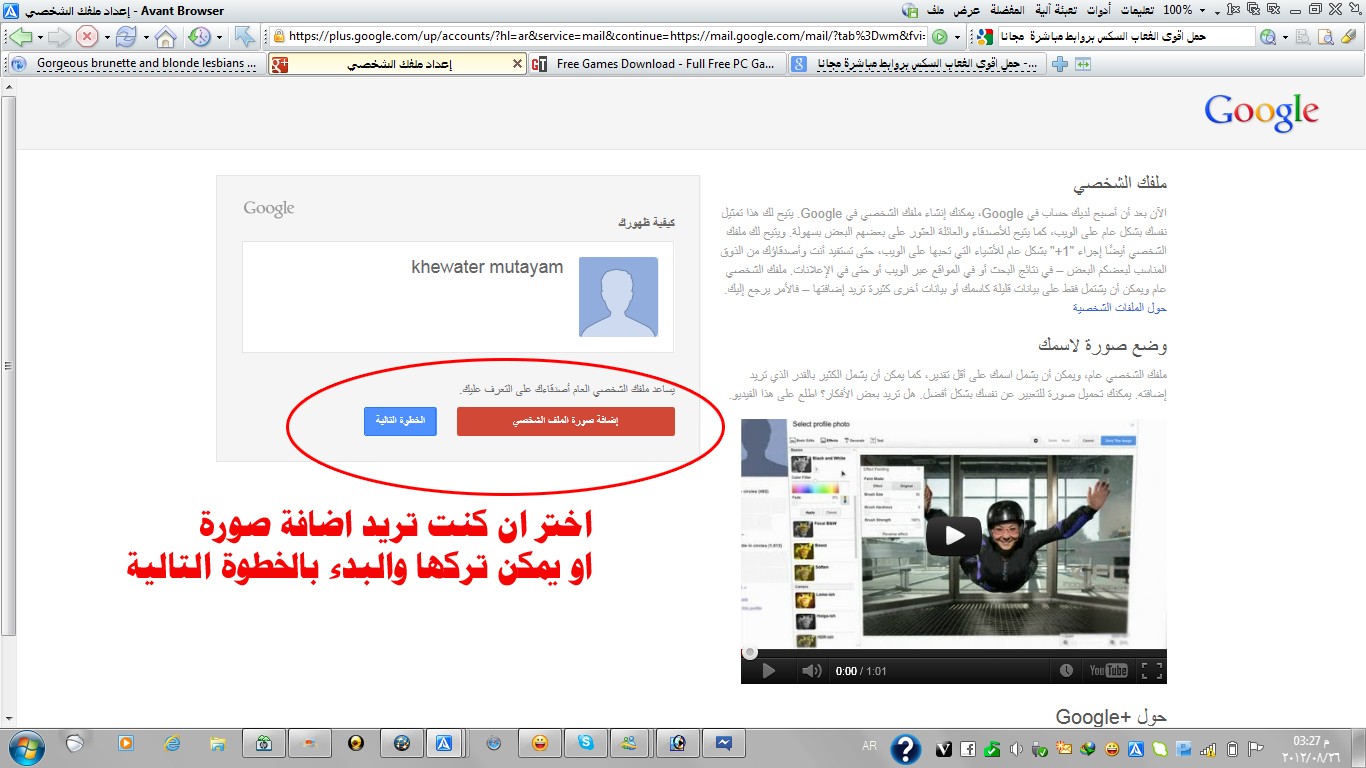Go back with the green Back arrow
Image resolution: width=1366 pixels, height=768 pixels.
20,37
